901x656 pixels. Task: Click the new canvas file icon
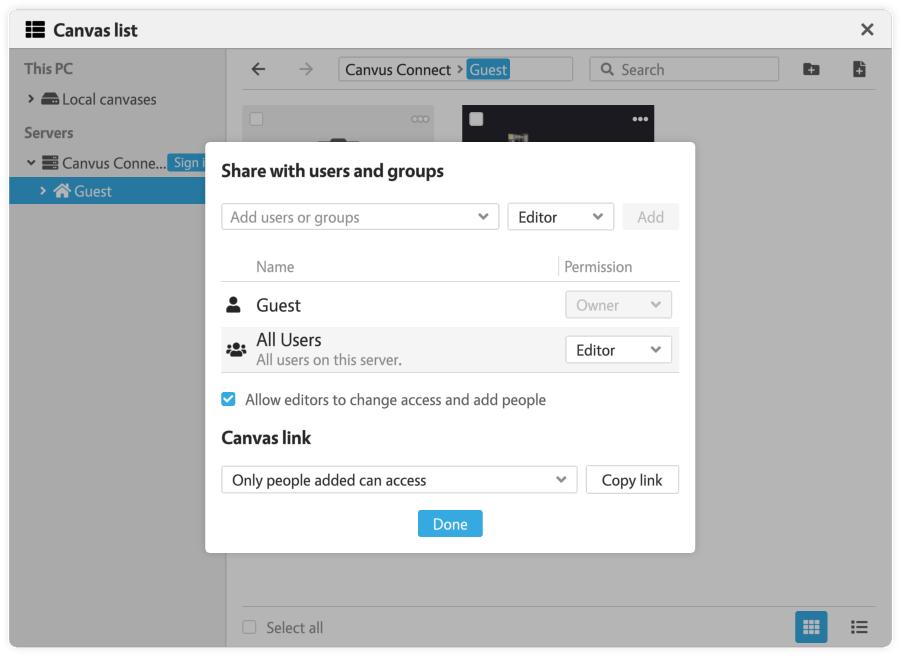click(x=858, y=69)
